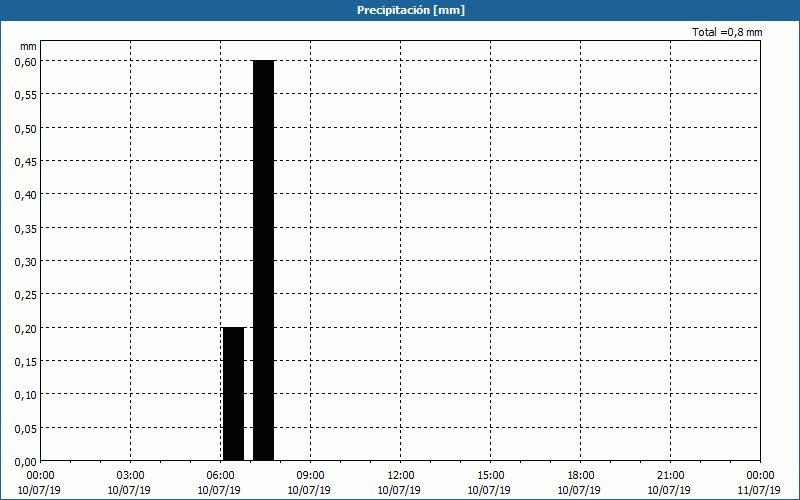Screen dimensions: 800x500
Task: Click the 0,25 y-axis value
Action: [x=26, y=295]
